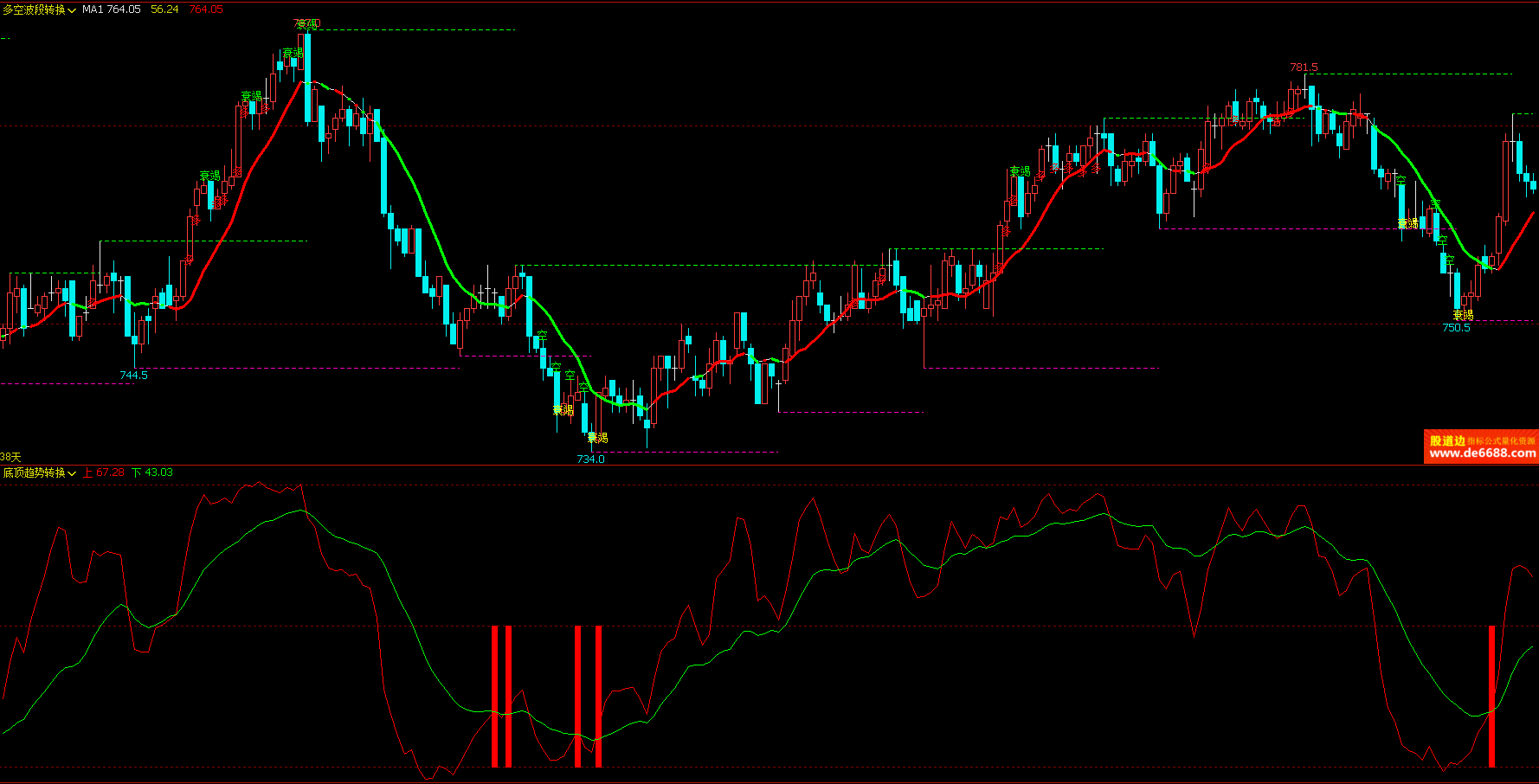Click the 750.5 low price label

1456,328
